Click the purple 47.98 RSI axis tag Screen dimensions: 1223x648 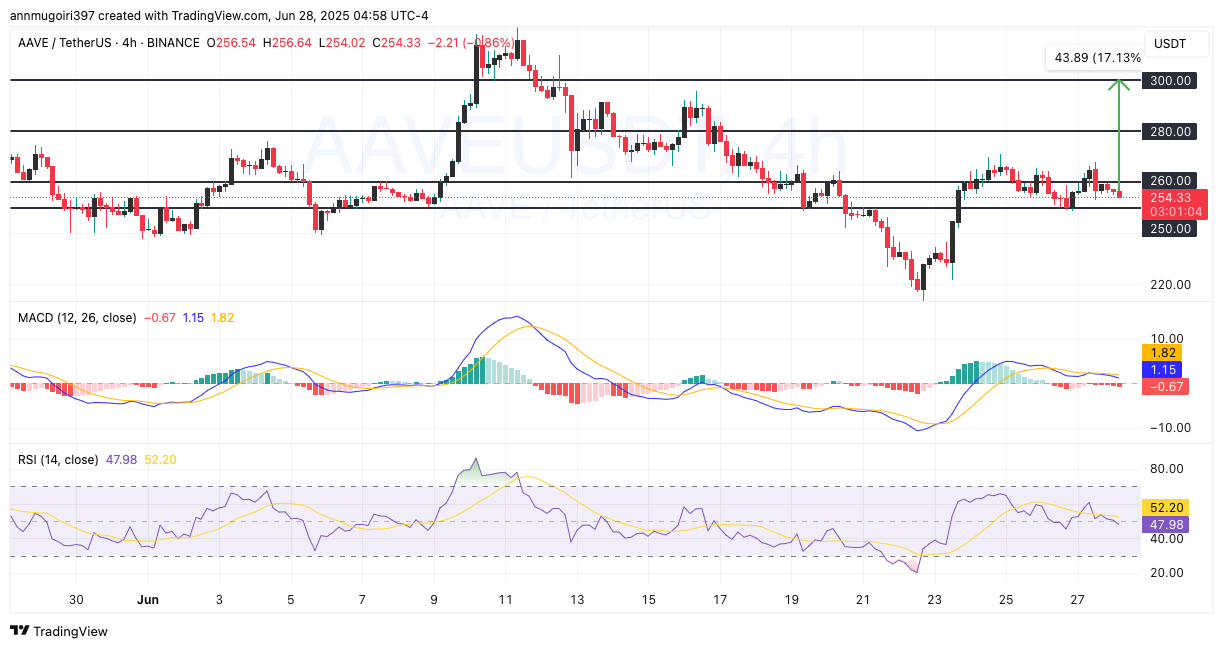coord(1165,524)
